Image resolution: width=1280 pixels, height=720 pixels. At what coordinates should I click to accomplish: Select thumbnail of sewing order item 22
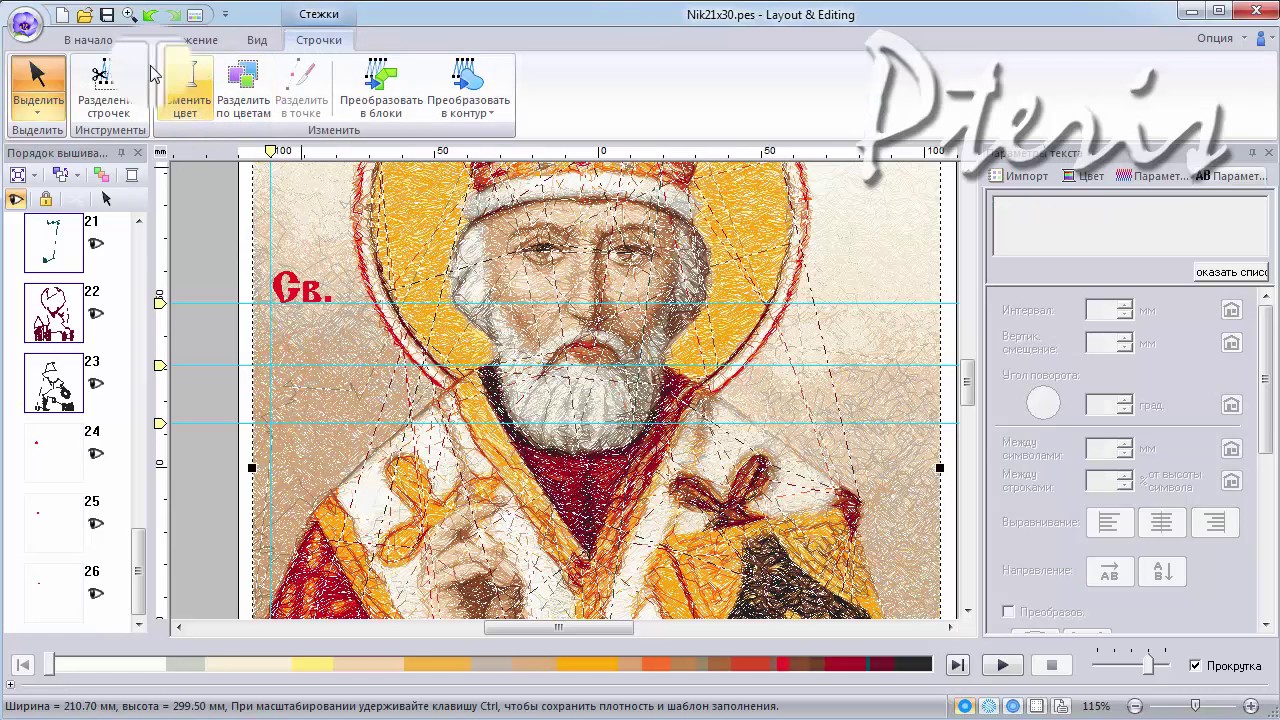54,313
